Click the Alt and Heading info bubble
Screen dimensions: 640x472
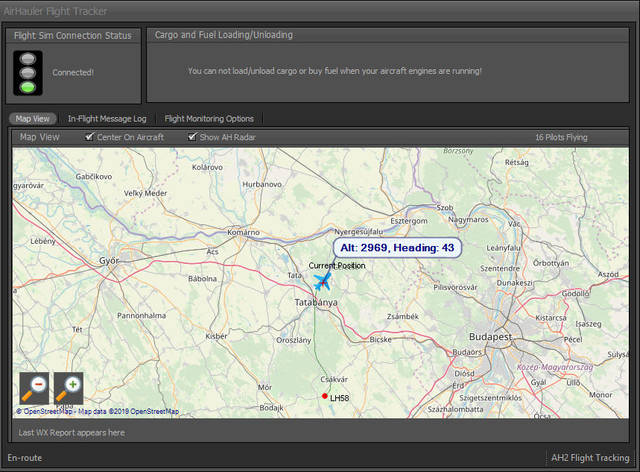[397, 248]
